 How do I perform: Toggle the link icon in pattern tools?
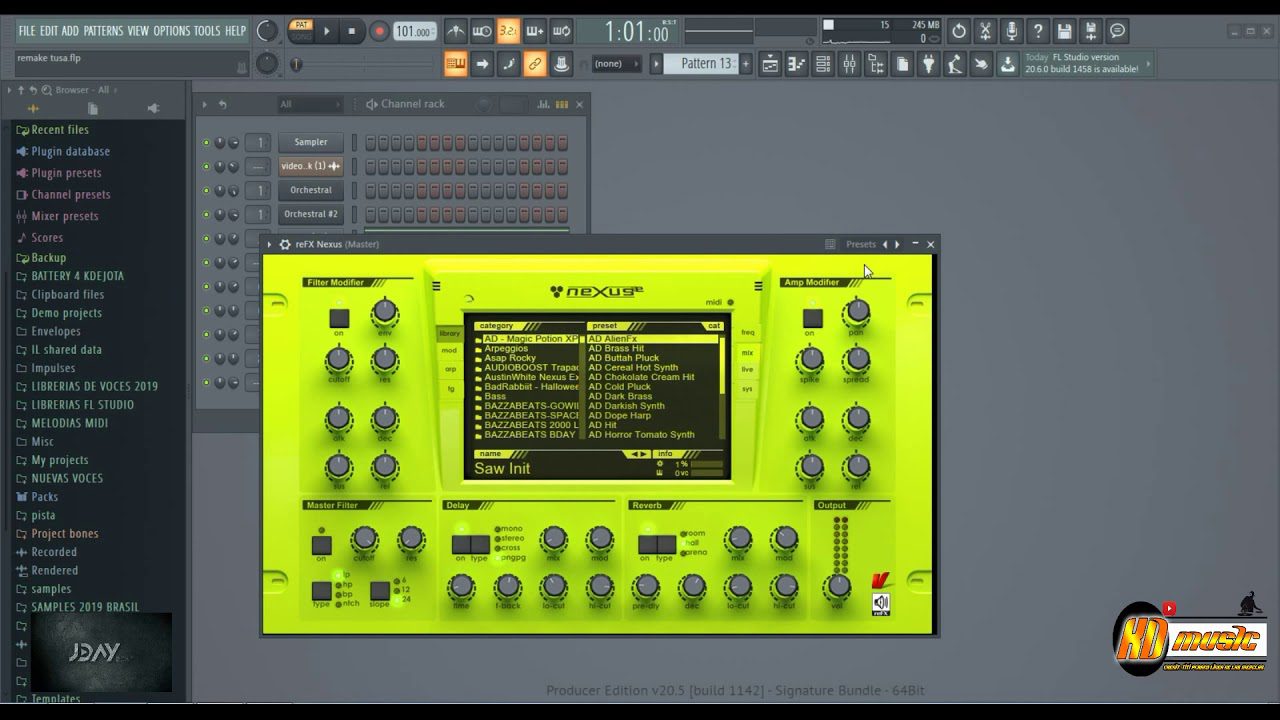tap(535, 65)
